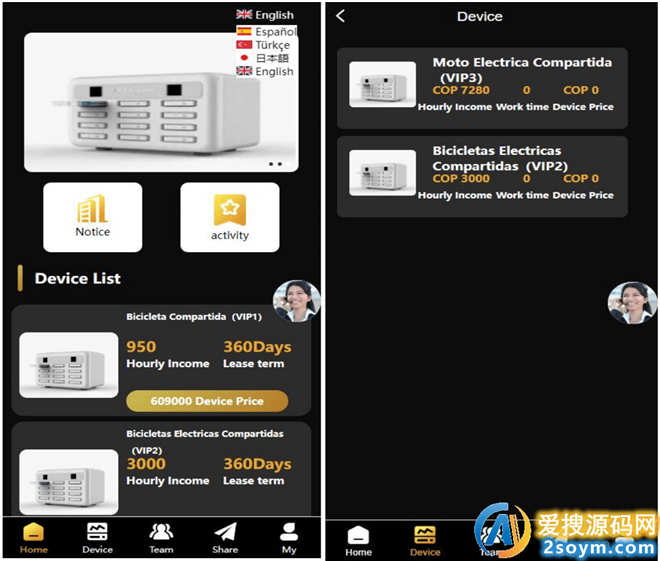The image size is (660, 561).
Task: Click 360Days lease term of VIP2
Action: point(257,463)
